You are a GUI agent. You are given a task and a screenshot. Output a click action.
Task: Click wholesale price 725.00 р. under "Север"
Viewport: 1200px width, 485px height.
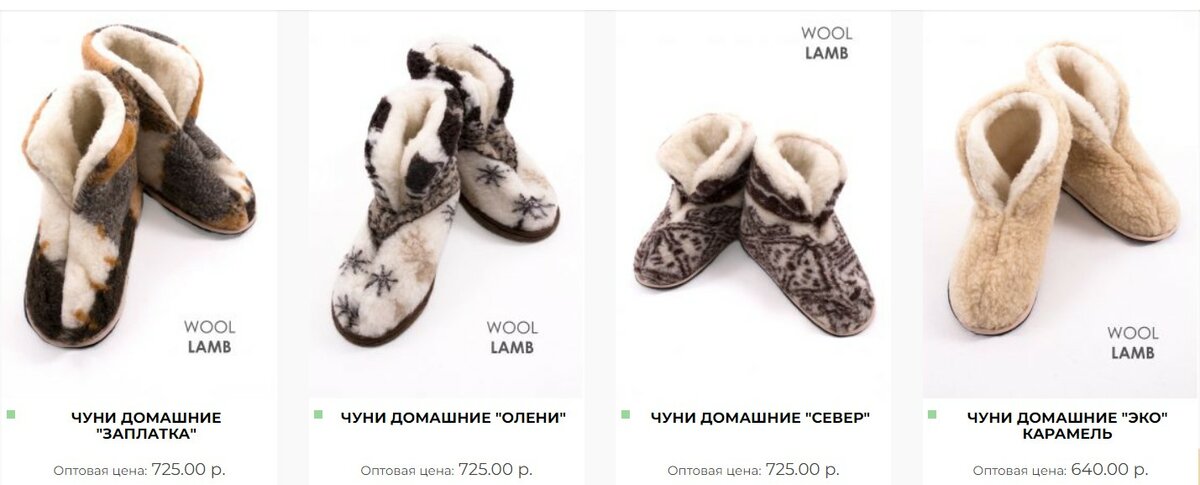(802, 469)
